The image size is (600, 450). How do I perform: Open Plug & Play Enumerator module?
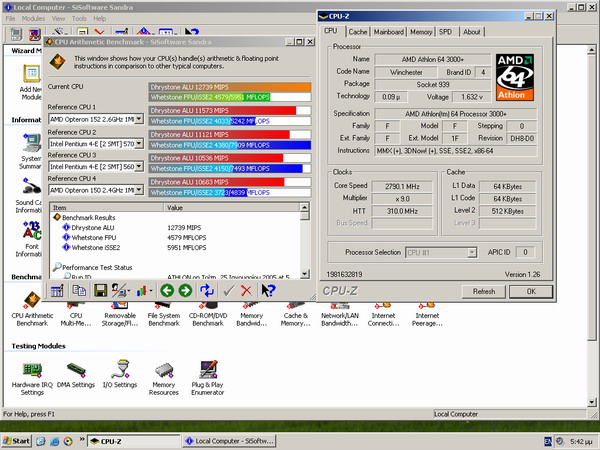point(208,378)
